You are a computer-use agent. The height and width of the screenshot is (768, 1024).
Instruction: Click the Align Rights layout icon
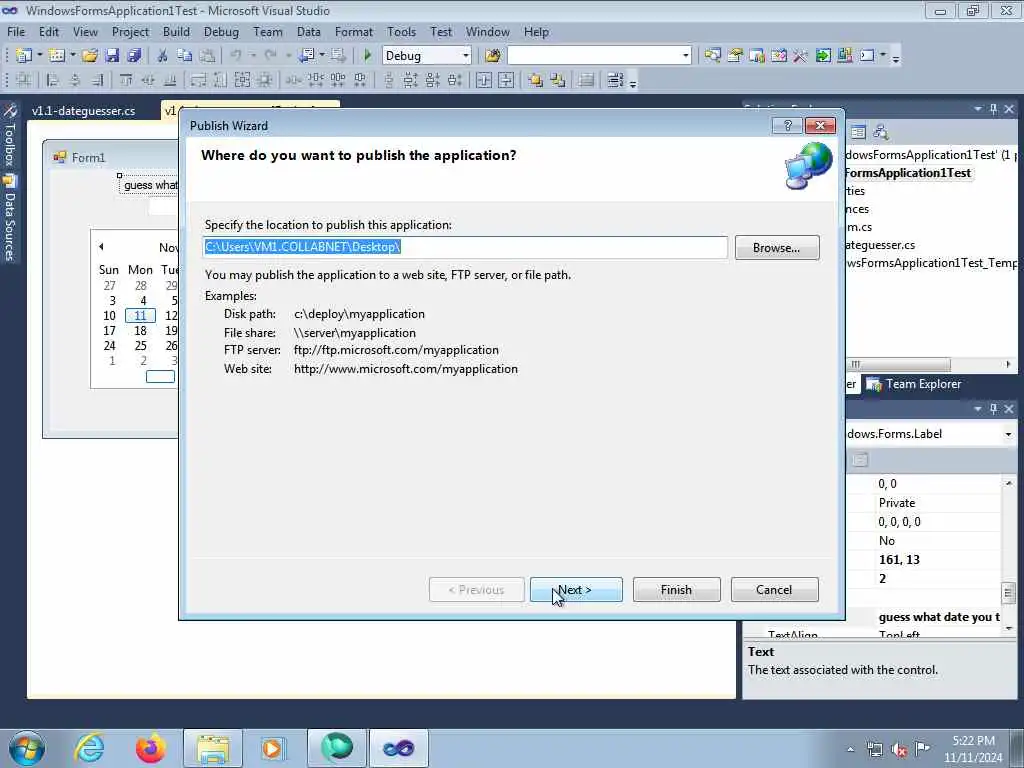coord(97,80)
